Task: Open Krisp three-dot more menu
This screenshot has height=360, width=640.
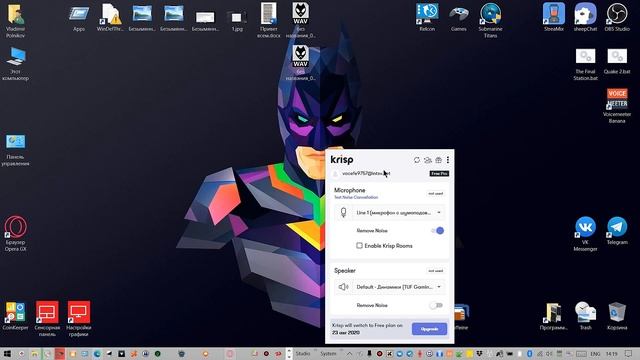Action: (448, 160)
